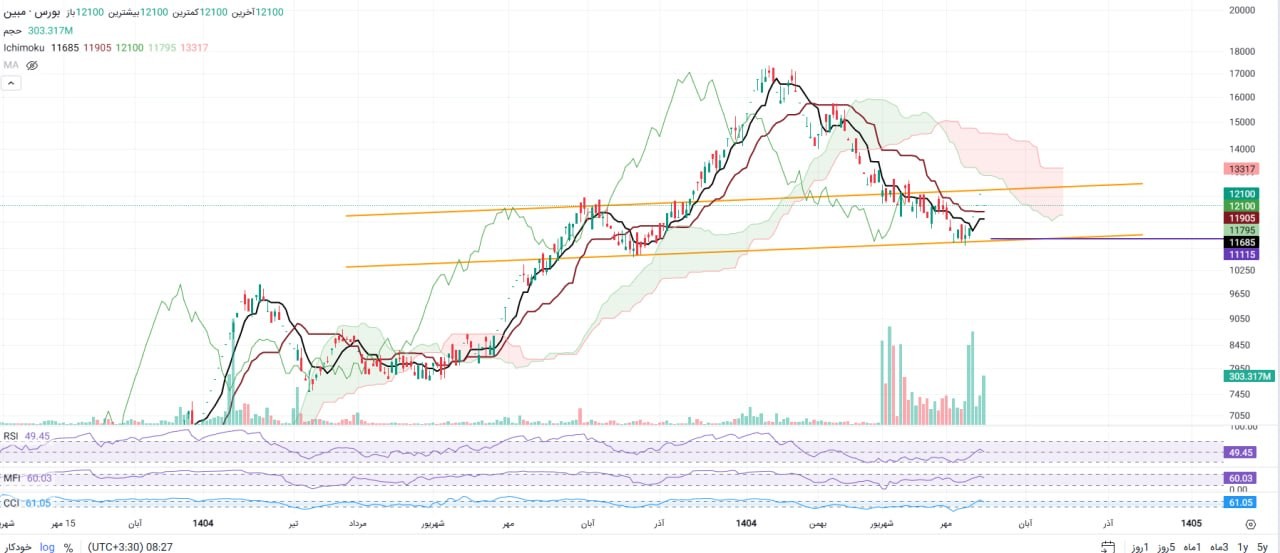This screenshot has width=1280, height=553.
Task: Toggle the percent (%) scale option
Action: [x=68, y=547]
